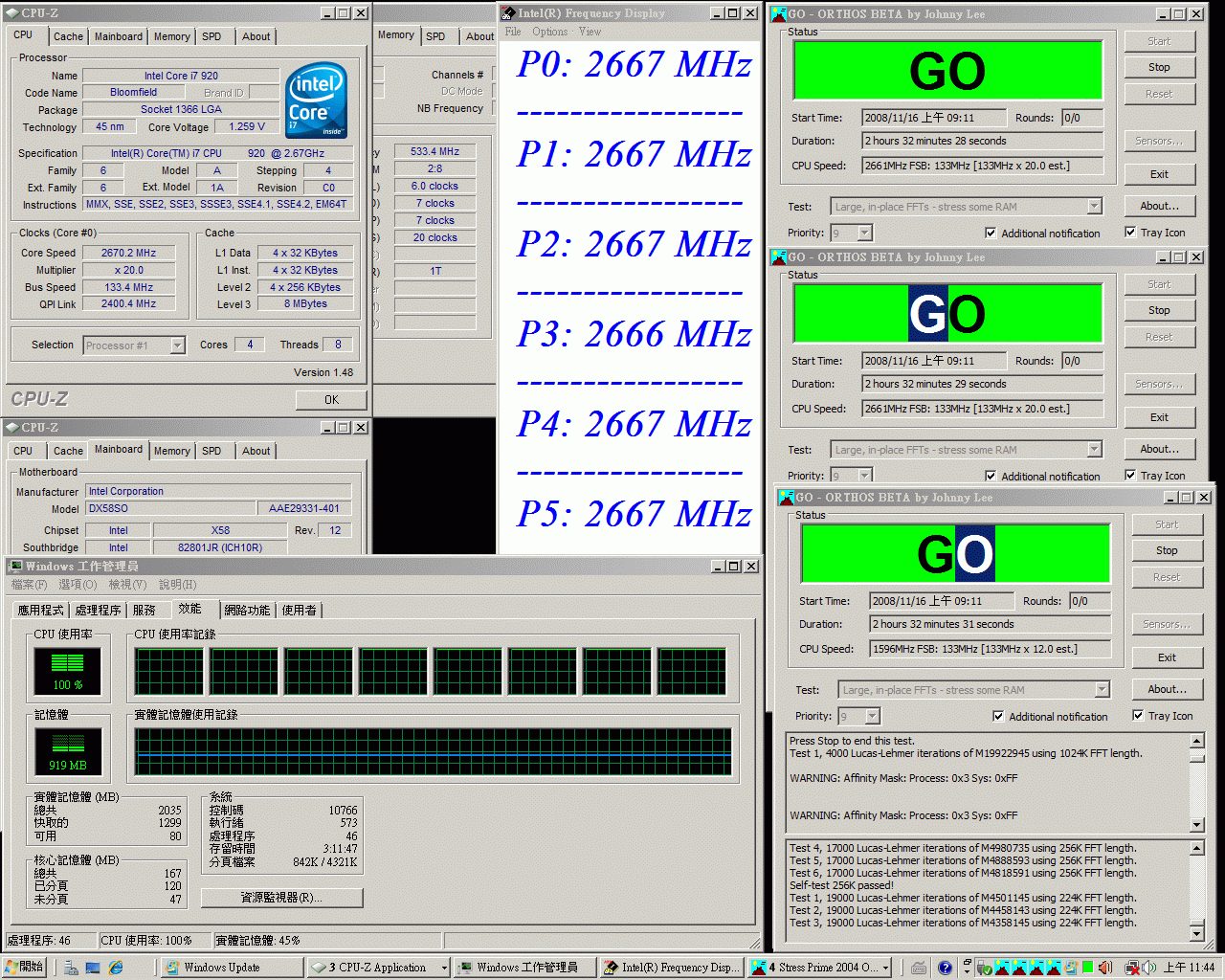This screenshot has width=1225, height=980.
Task: Open the Test dropdown in the Orthos window with the 29-second duration
Action: pos(1095,450)
